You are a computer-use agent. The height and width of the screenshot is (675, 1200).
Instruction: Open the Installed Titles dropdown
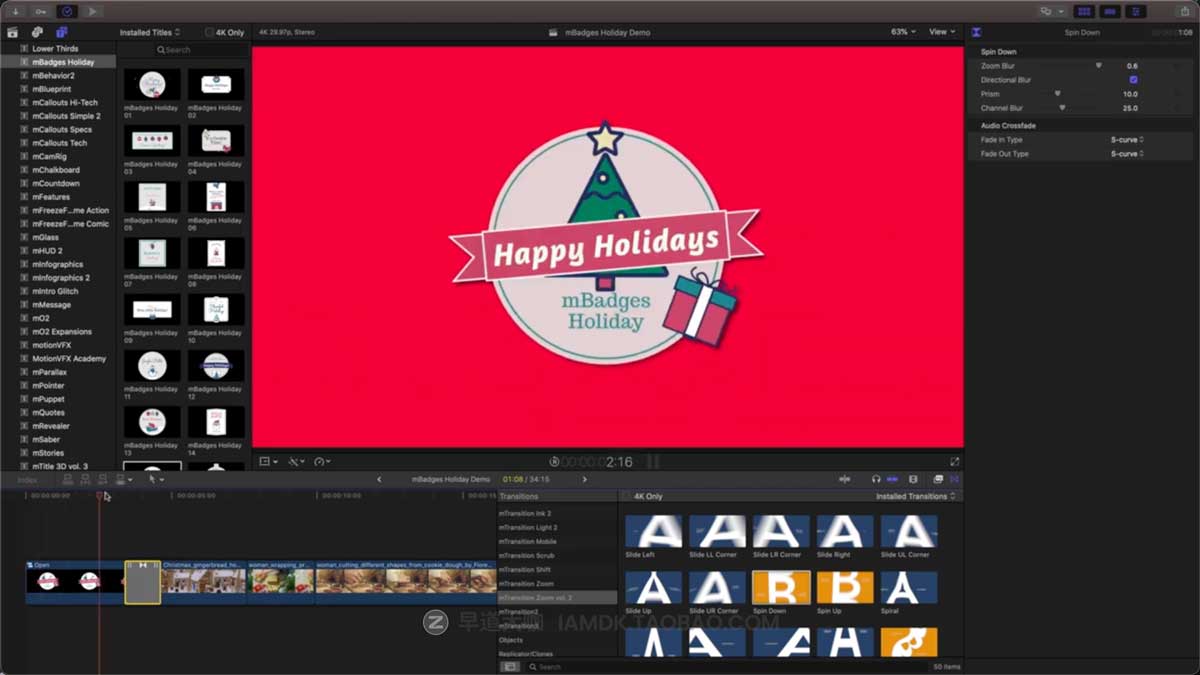tap(150, 32)
